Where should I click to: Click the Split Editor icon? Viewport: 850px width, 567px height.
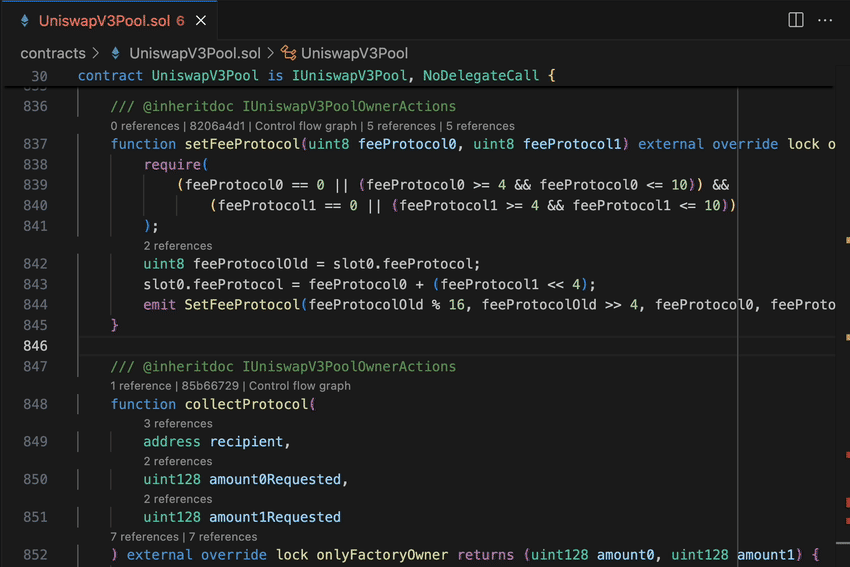coord(796,20)
